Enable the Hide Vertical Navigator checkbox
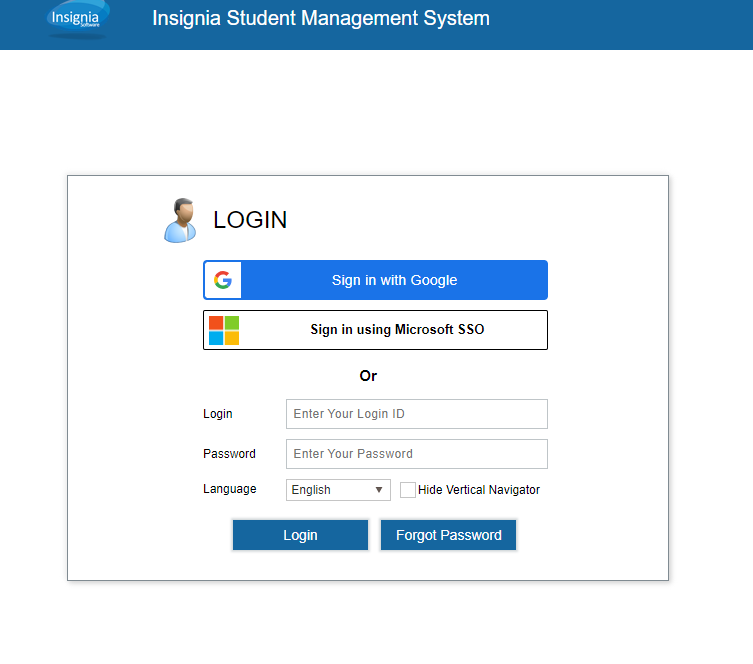The width and height of the screenshot is (753, 664). [408, 490]
